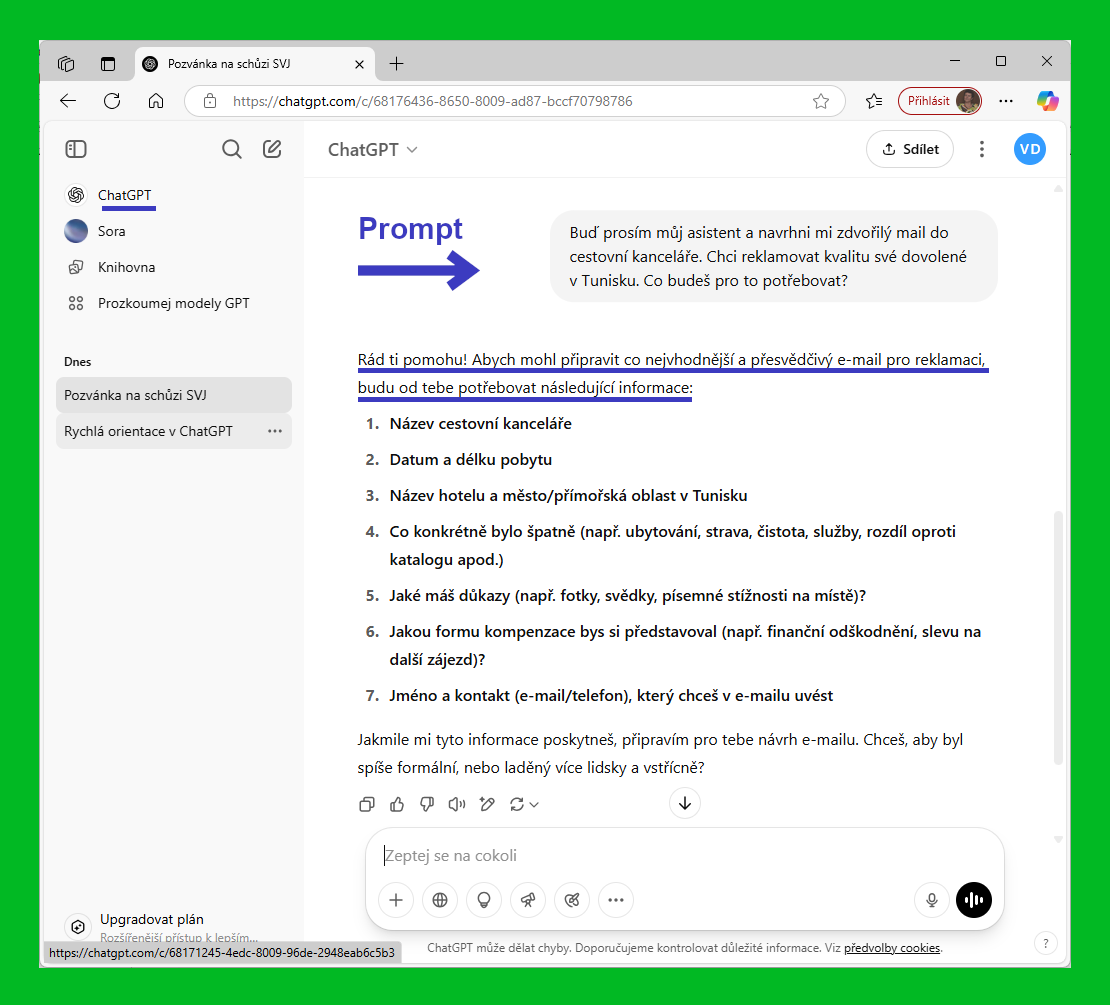Start dictation with microphone icon

coord(932,900)
